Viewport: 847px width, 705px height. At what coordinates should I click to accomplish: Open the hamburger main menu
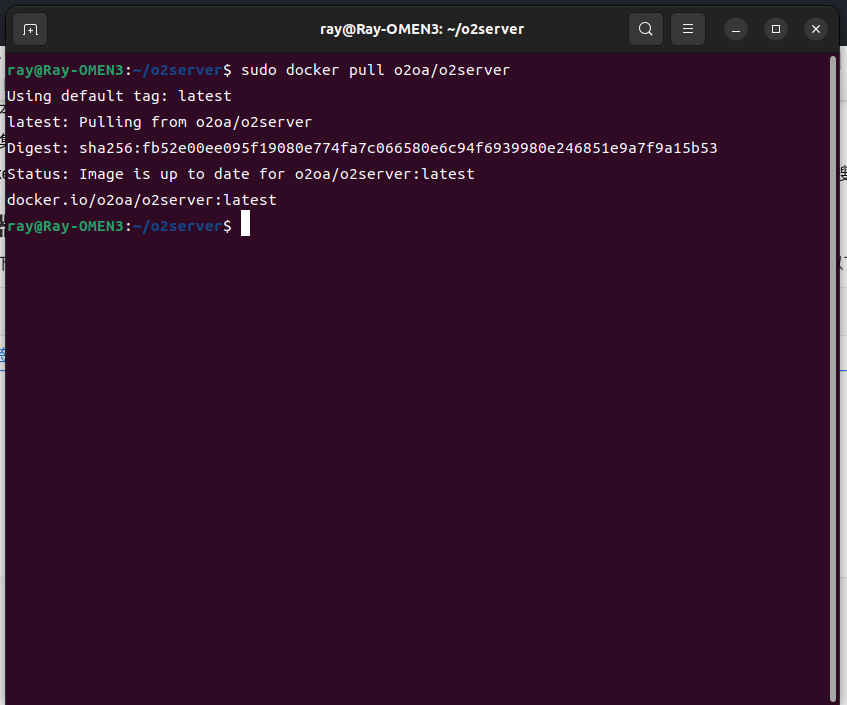(687, 29)
